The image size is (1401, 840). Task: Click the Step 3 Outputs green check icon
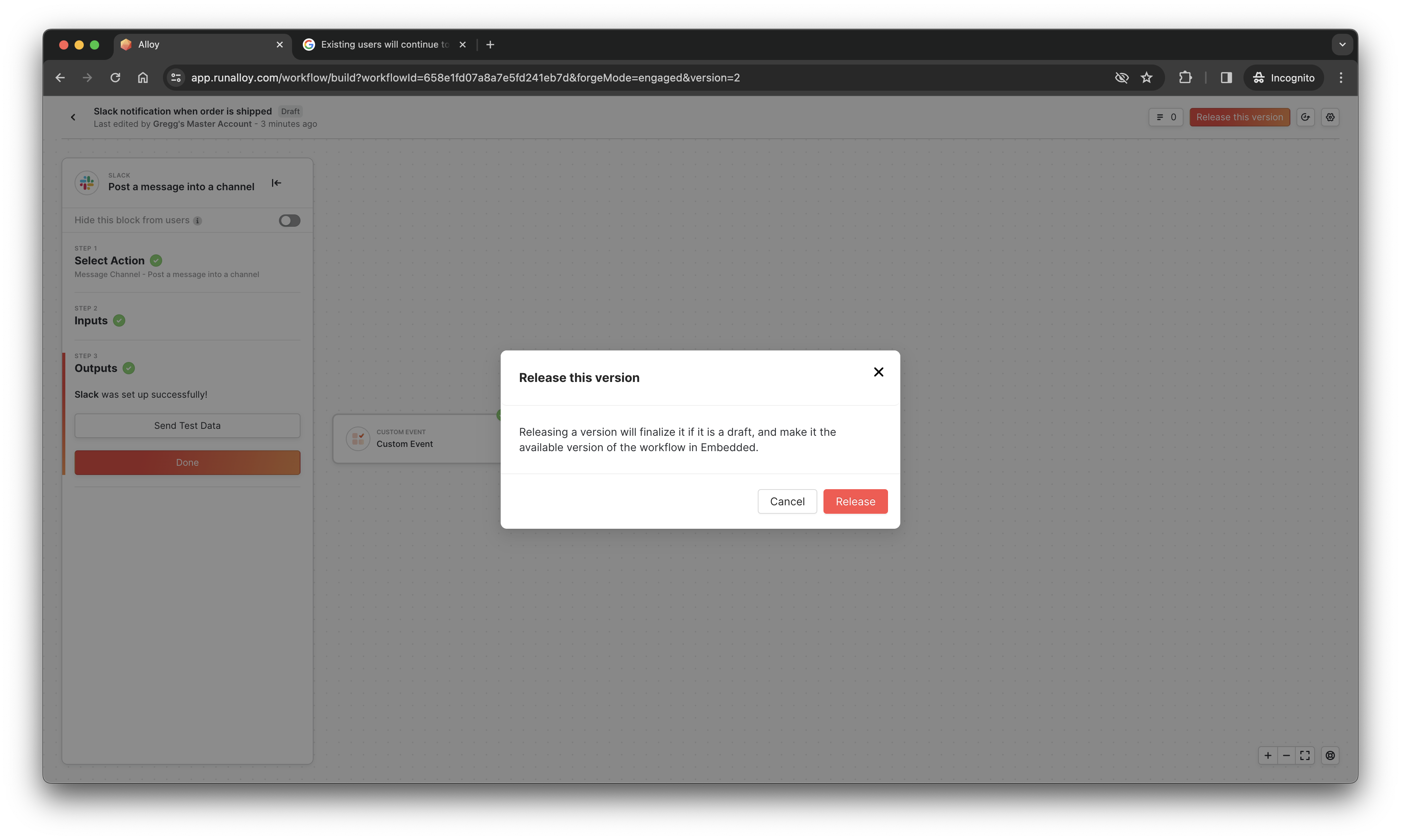click(x=128, y=368)
